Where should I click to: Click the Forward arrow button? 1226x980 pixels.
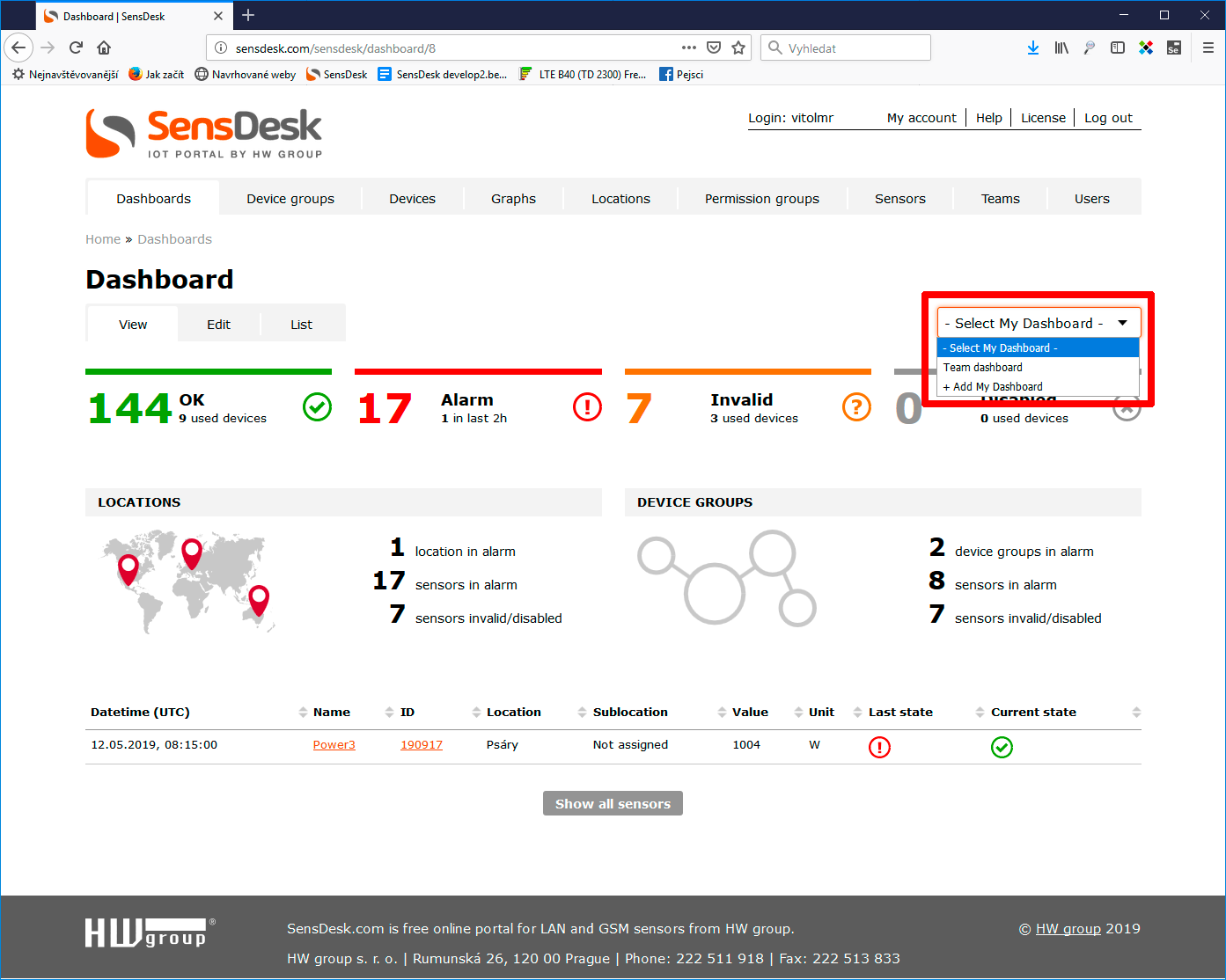[48, 48]
